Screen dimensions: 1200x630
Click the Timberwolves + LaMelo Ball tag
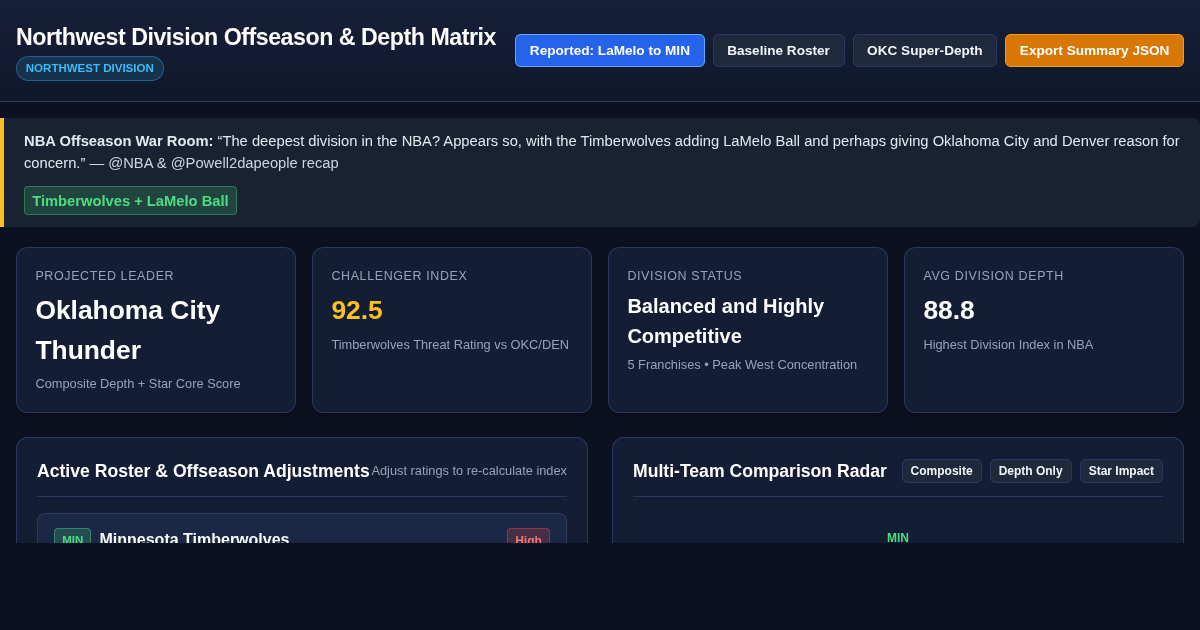point(130,200)
